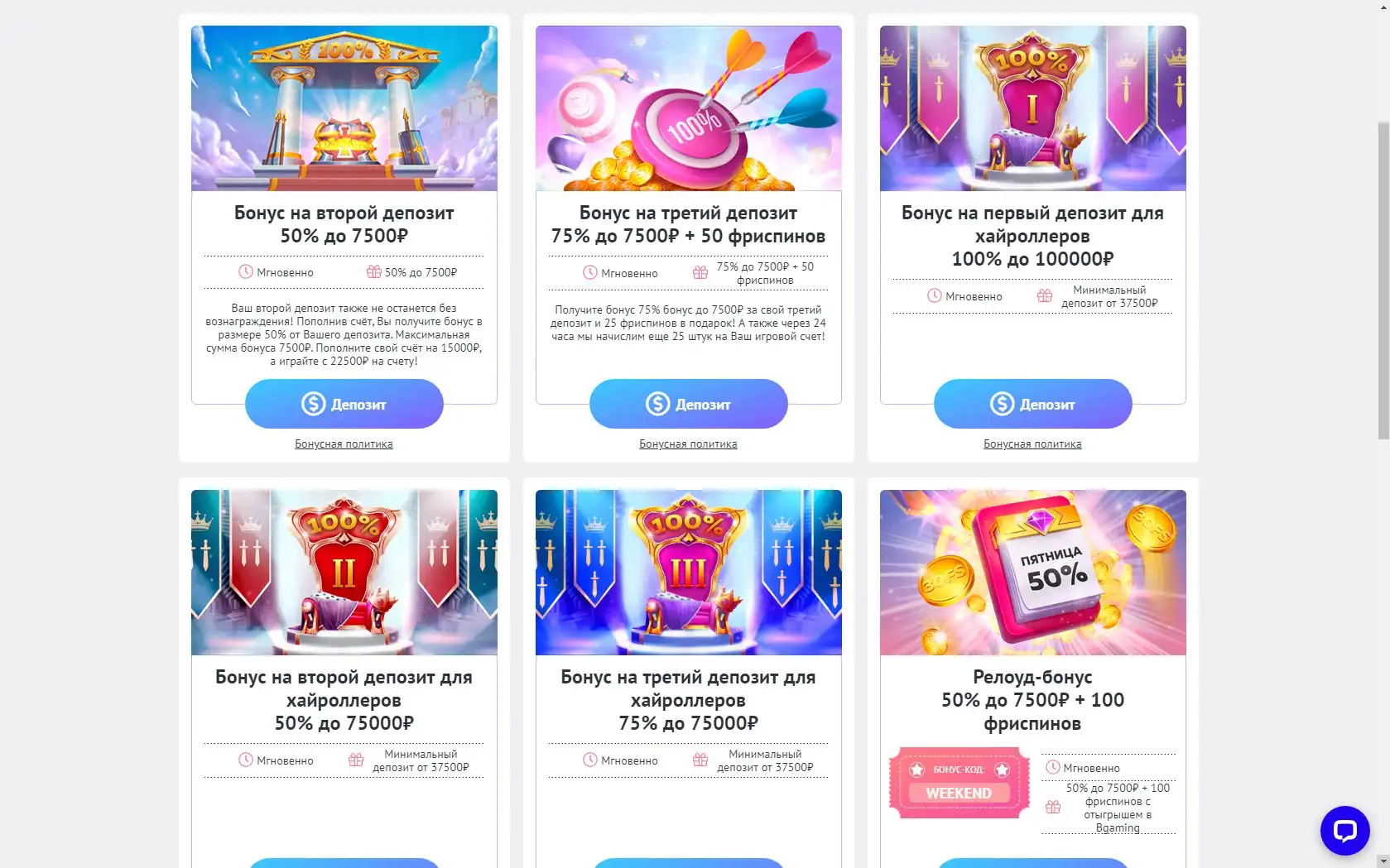This screenshot has width=1390, height=868.
Task: Click clock icon on reload bonus card
Action: pos(1053,767)
